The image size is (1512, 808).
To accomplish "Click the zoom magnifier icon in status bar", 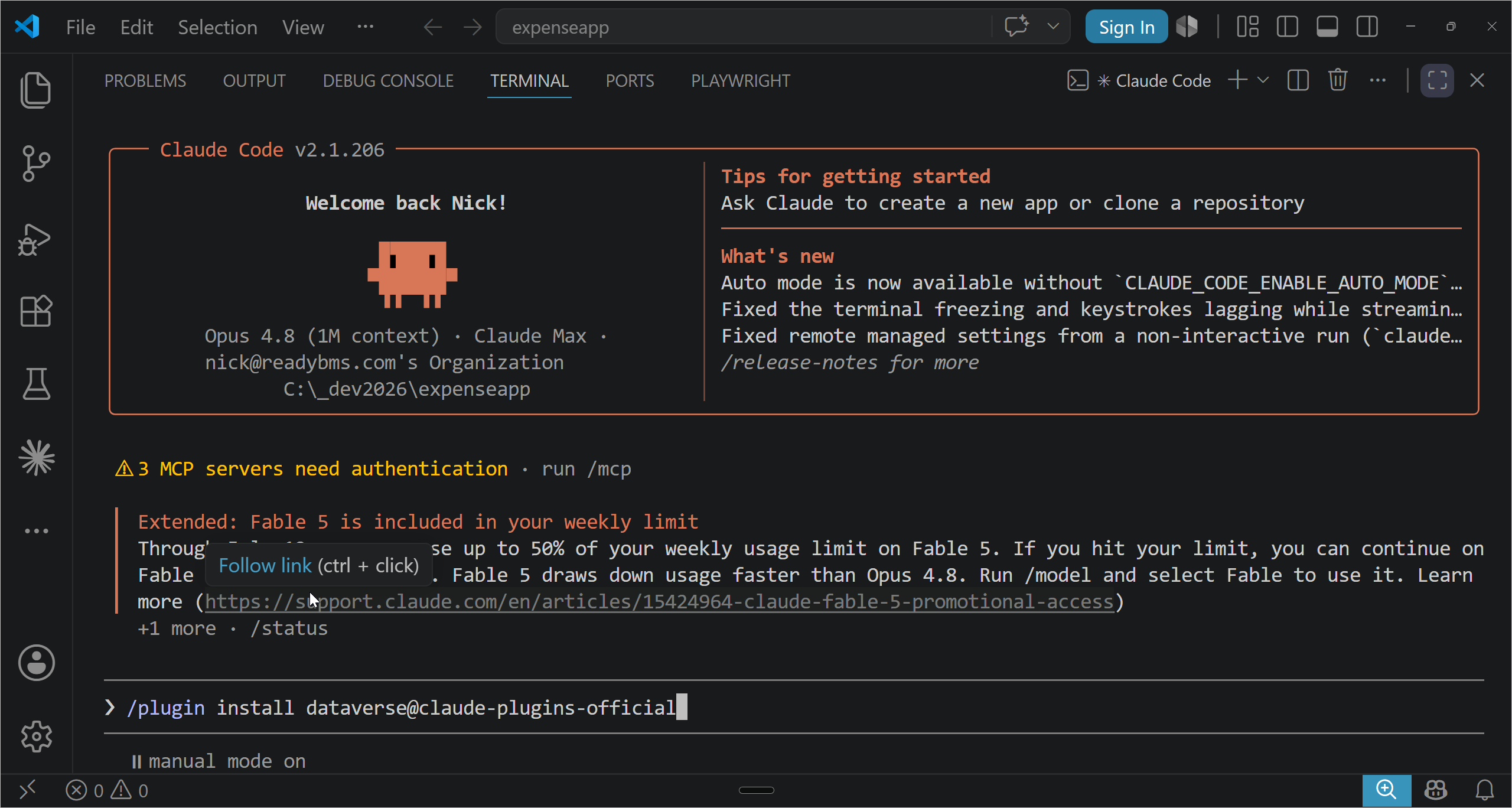I will tap(1386, 790).
